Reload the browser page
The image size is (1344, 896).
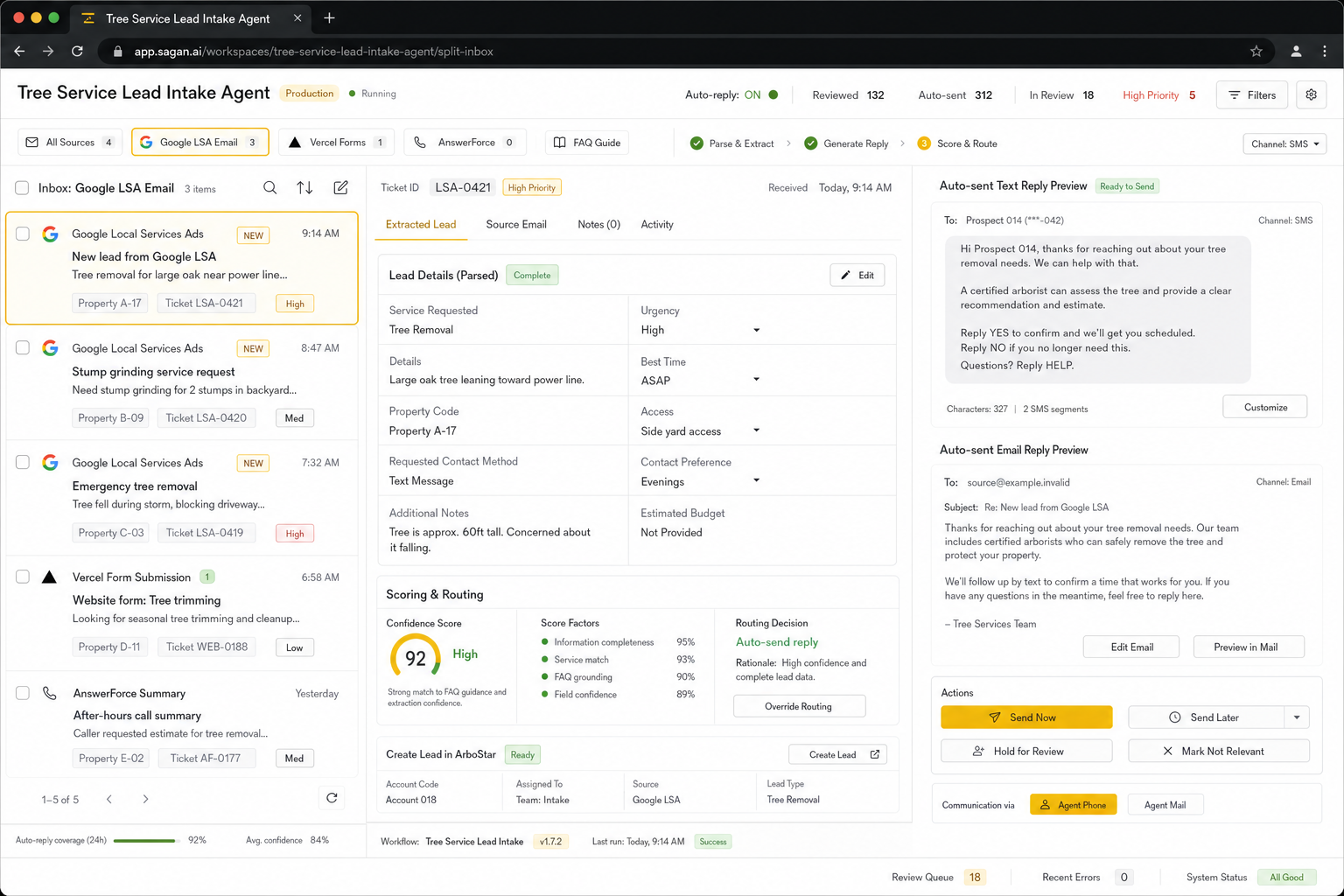[x=77, y=52]
